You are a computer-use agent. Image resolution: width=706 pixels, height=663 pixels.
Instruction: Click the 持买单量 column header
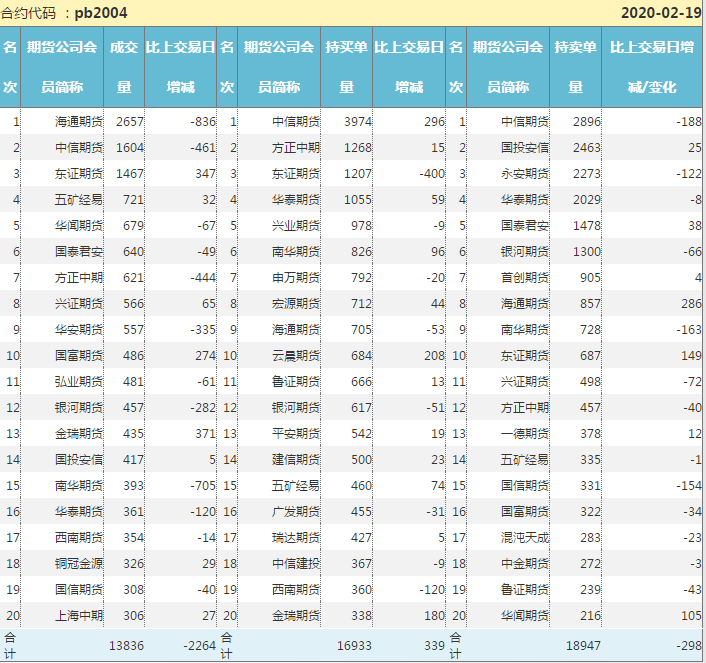point(346,67)
